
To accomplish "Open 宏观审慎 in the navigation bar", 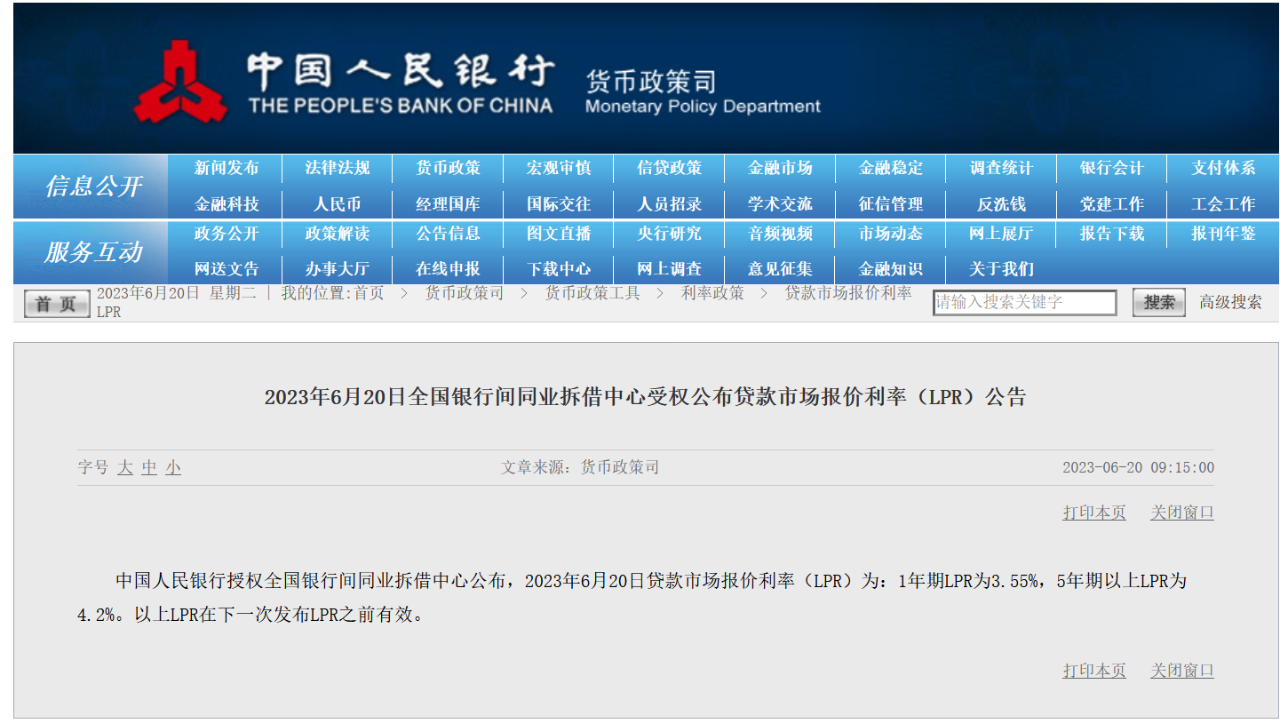I will point(559,168).
